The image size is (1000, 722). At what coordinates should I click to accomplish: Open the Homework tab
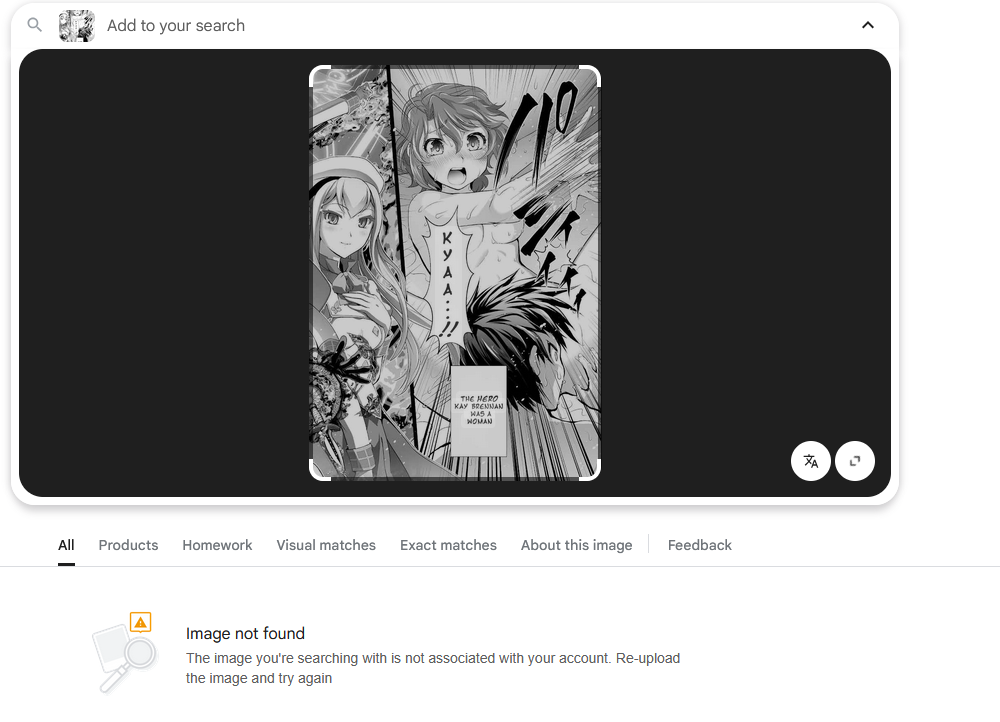click(x=217, y=545)
